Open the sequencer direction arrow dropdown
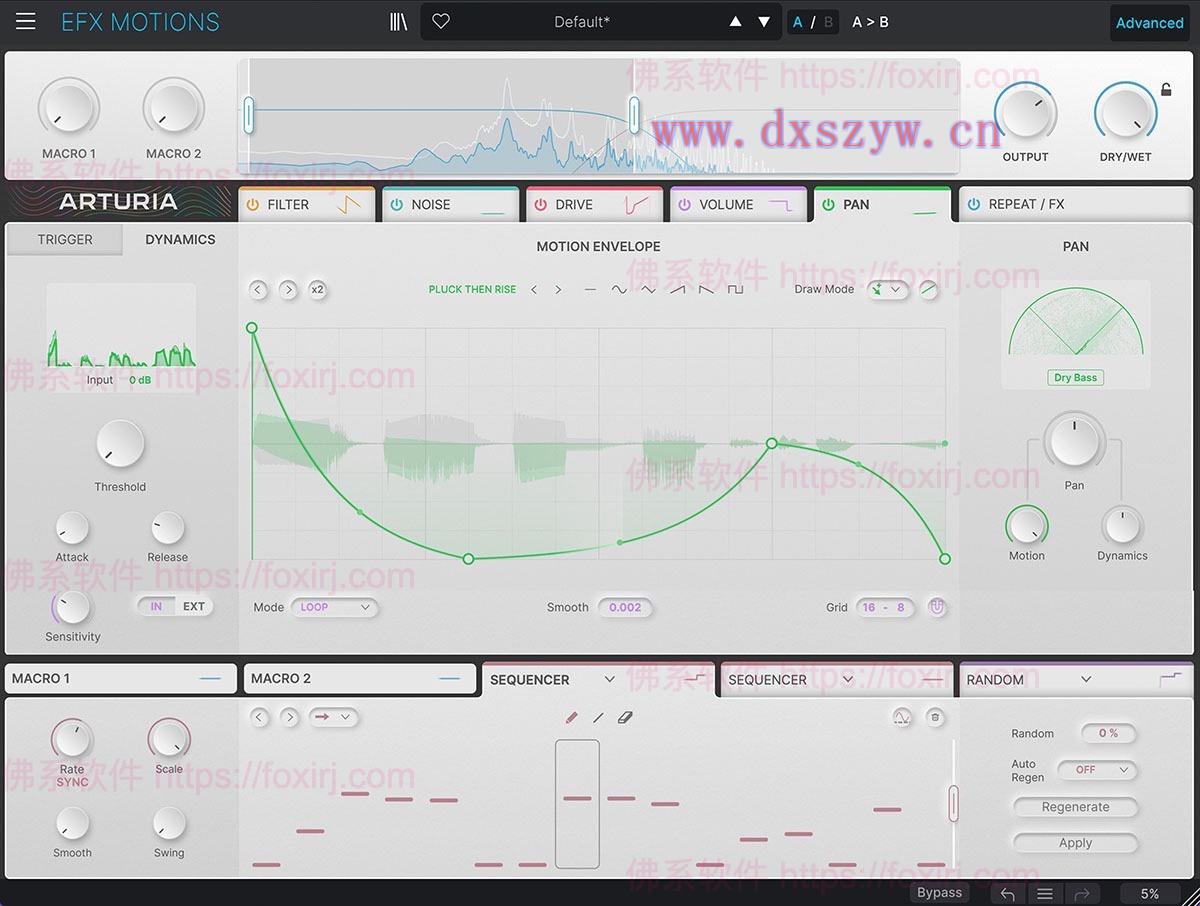 [333, 717]
